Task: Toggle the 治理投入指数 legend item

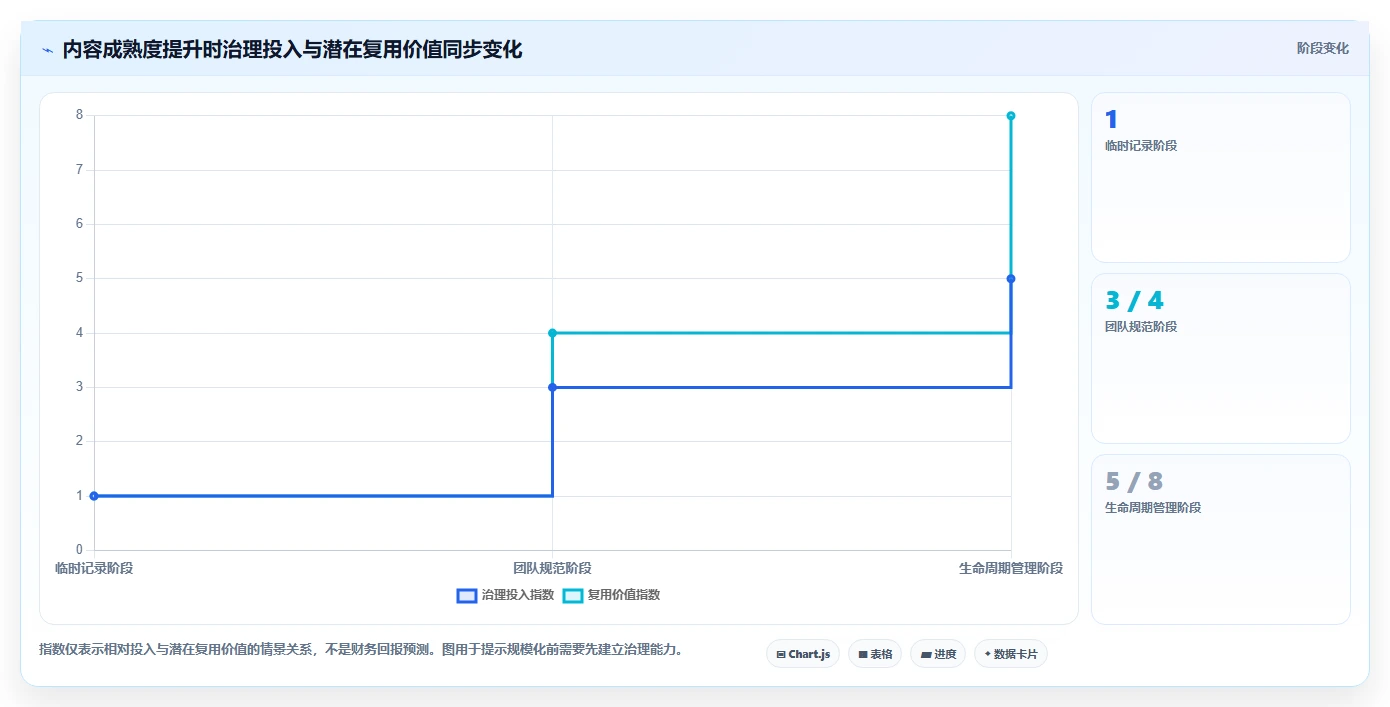Action: click(505, 595)
